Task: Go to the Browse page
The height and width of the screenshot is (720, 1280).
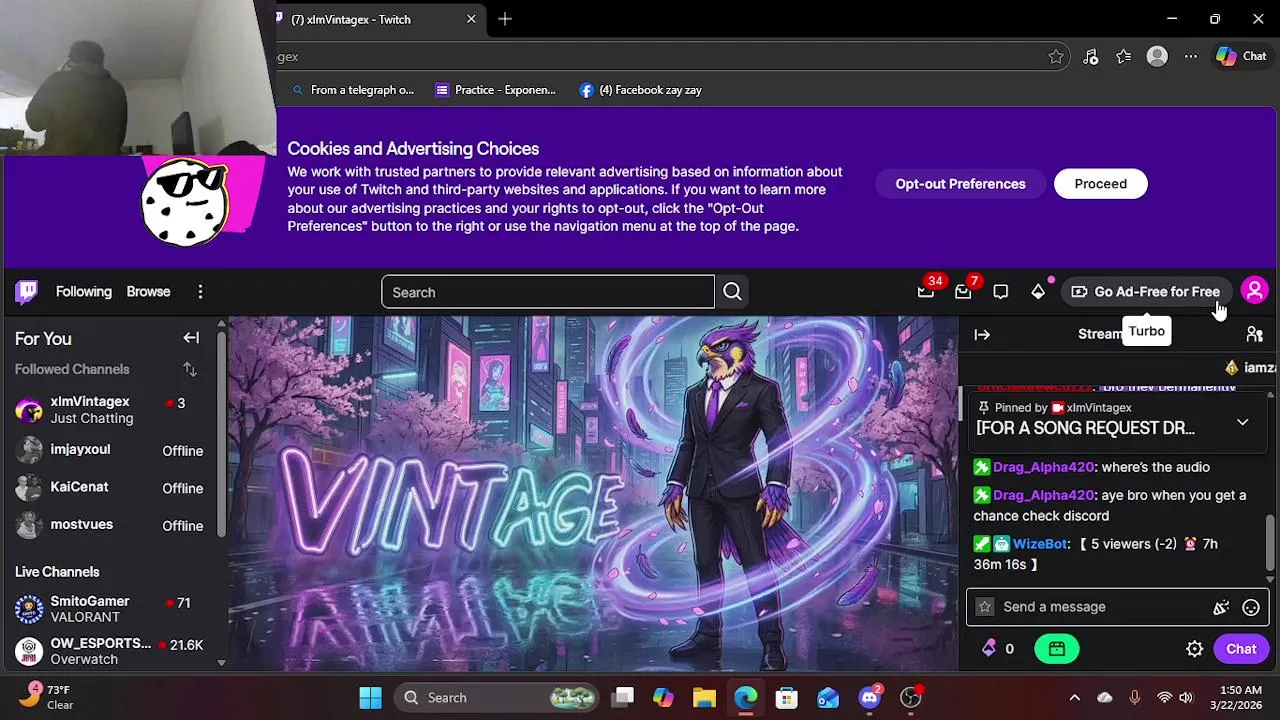Action: [x=148, y=292]
